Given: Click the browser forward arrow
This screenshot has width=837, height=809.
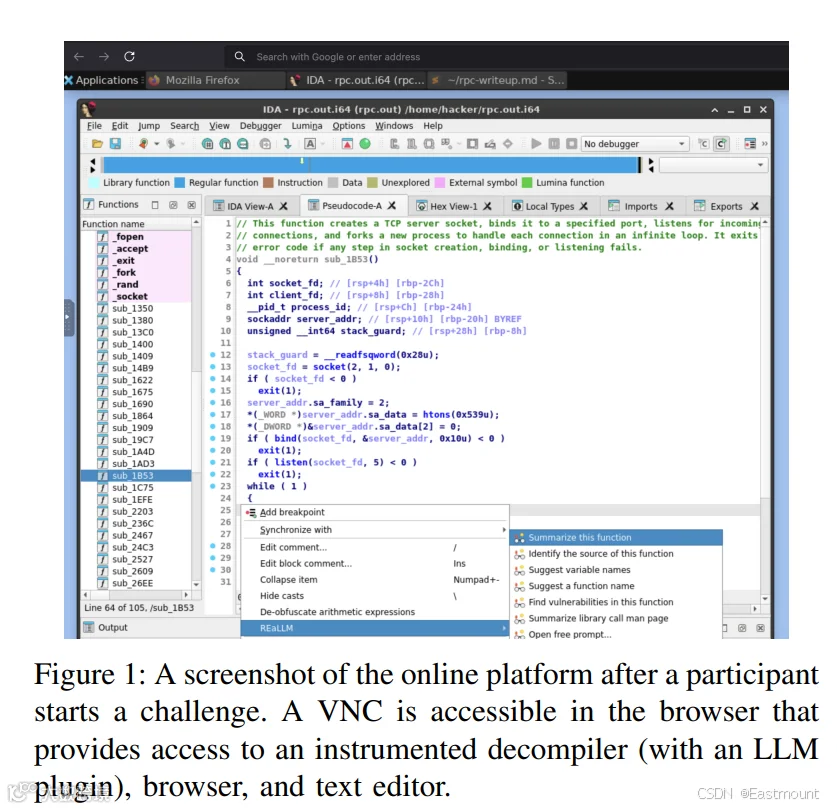Looking at the screenshot, I should [104, 57].
